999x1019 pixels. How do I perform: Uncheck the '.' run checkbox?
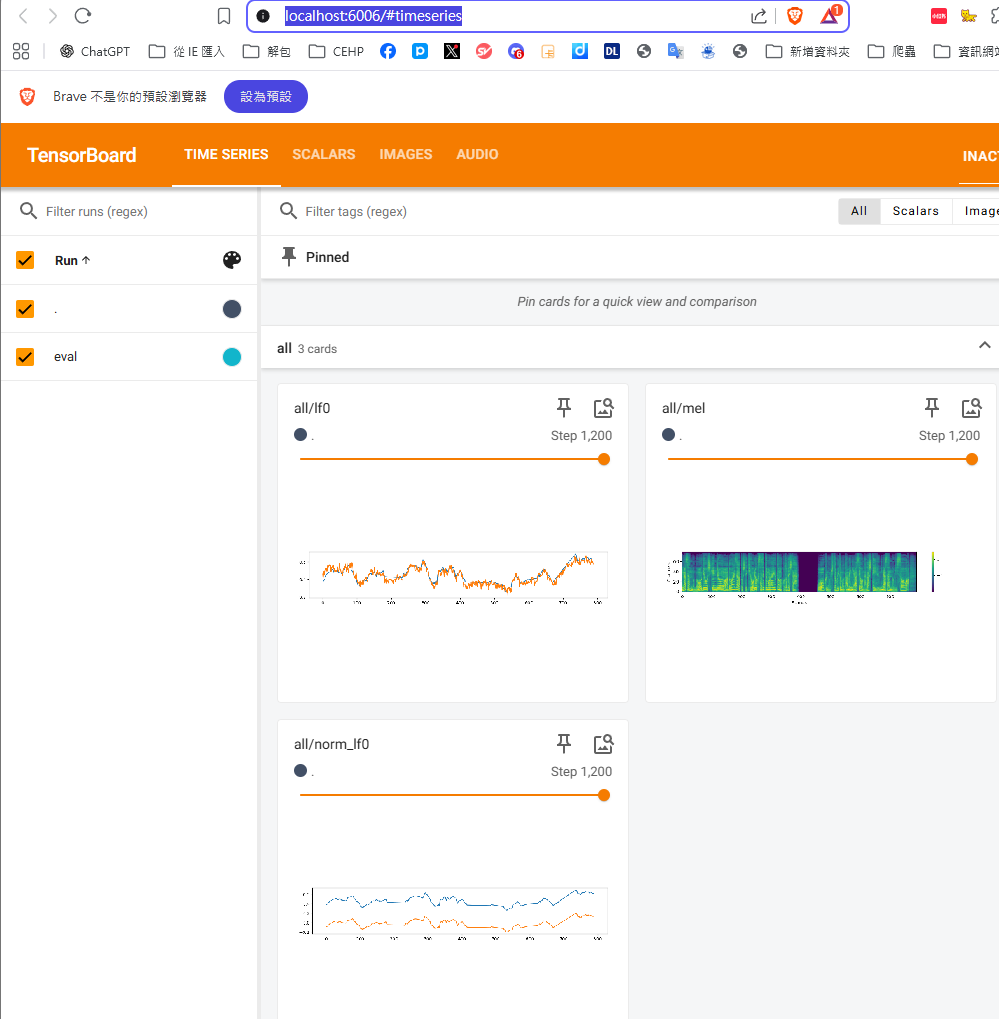26,309
